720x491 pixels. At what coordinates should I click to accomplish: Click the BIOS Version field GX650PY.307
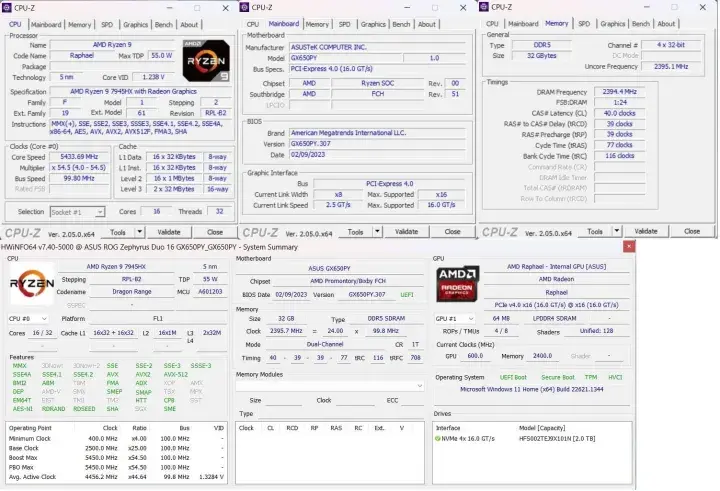377,143
